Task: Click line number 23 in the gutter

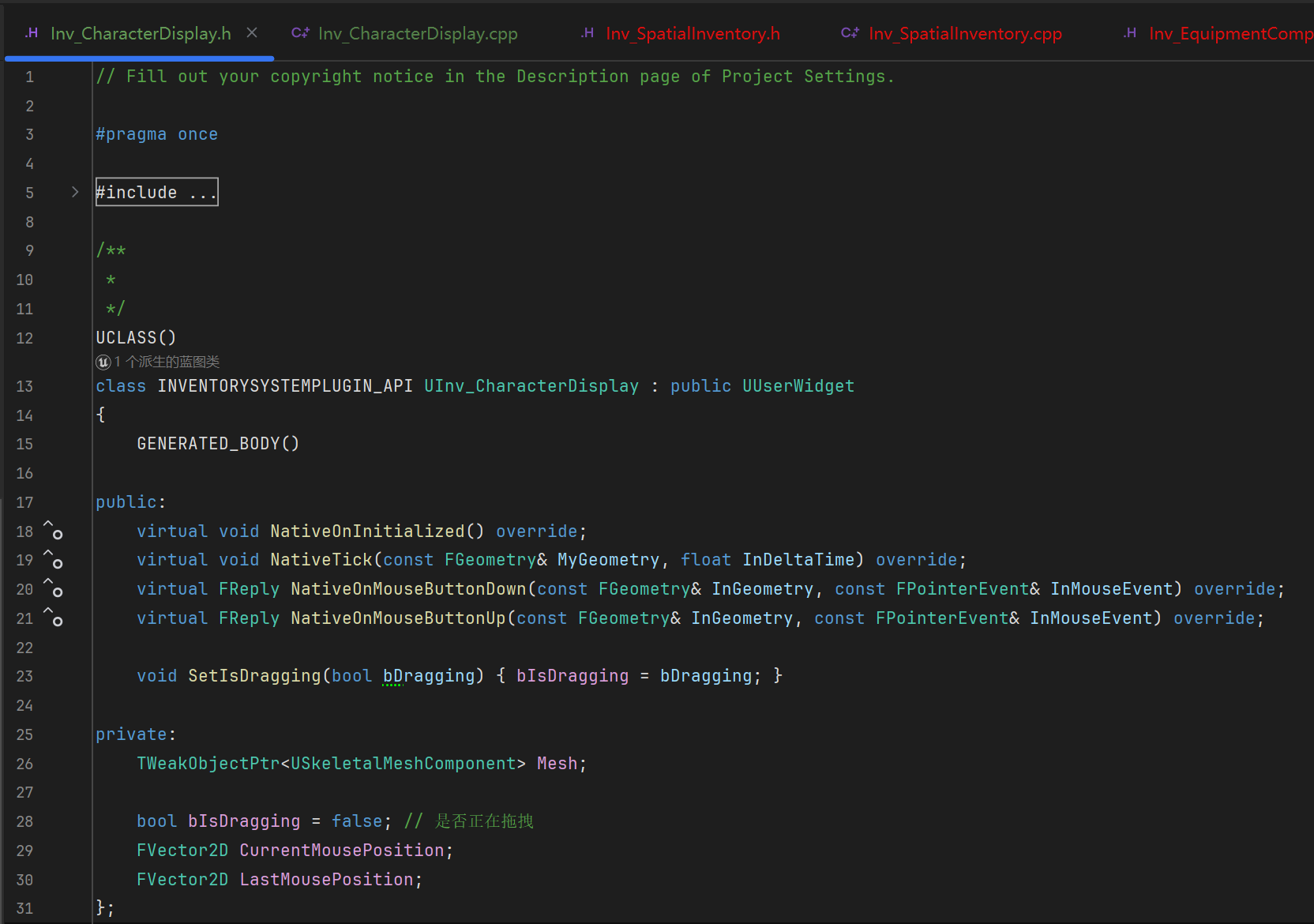Action: coord(24,676)
